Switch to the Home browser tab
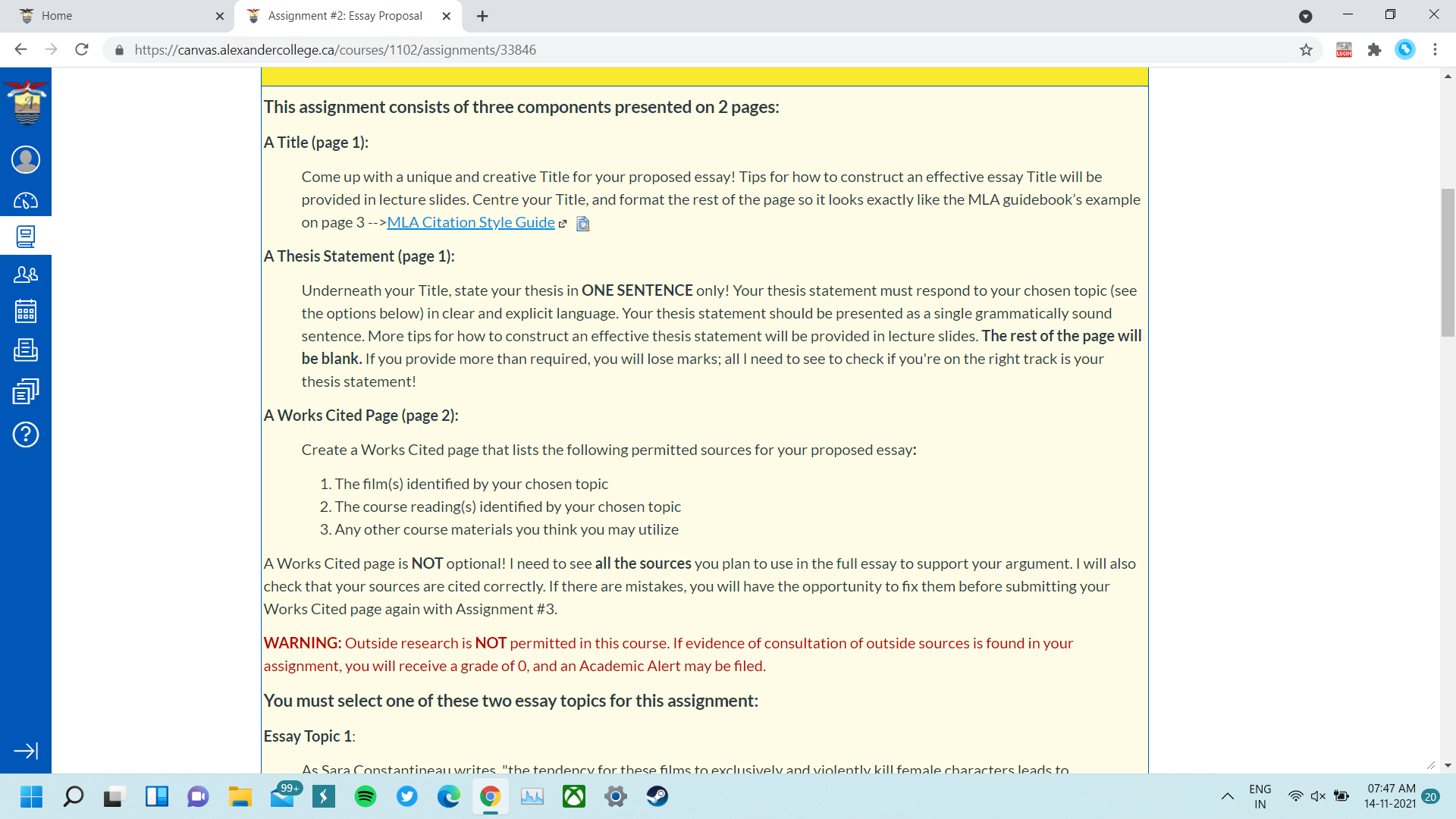 click(114, 16)
